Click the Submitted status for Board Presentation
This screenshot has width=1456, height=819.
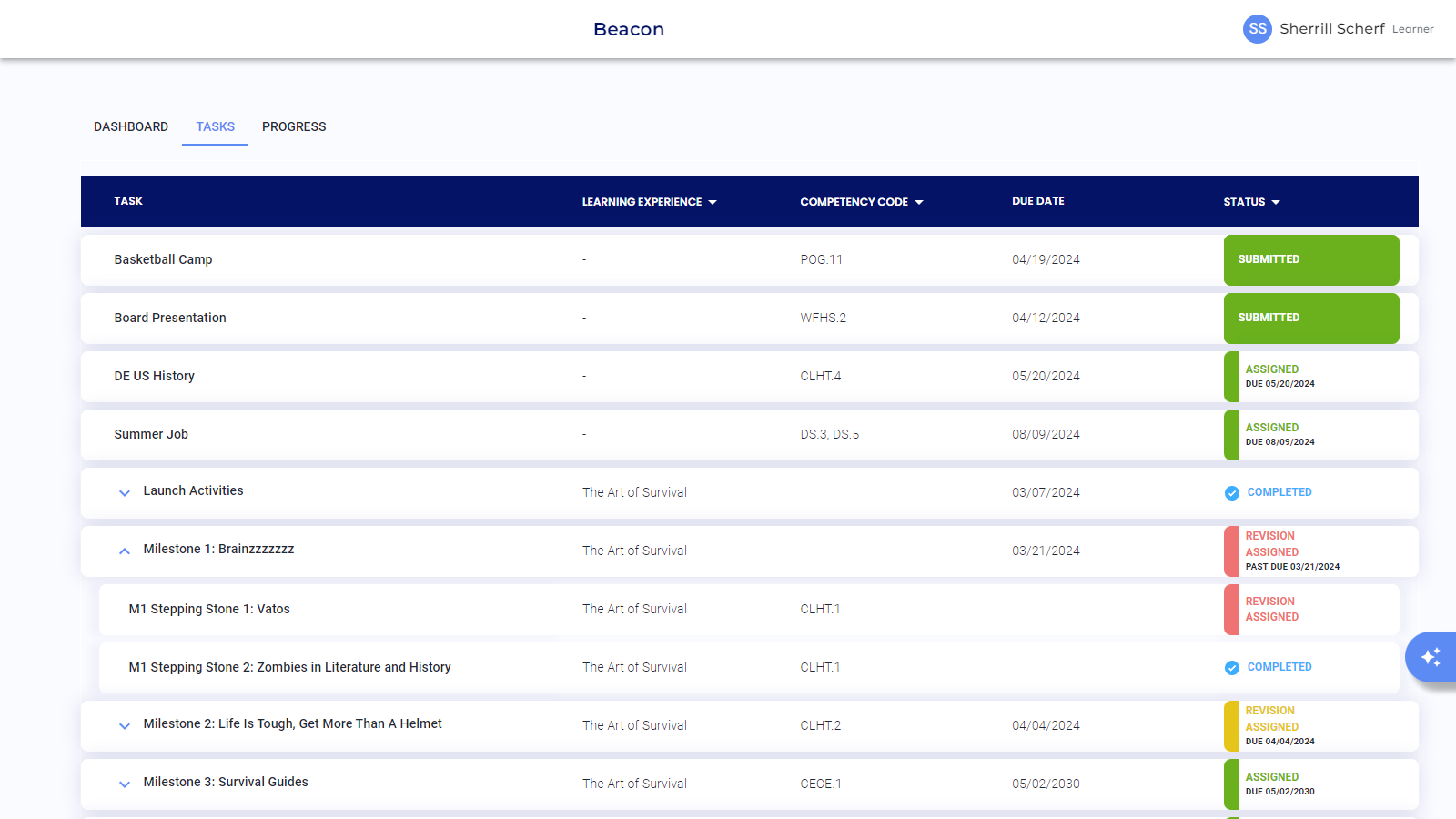[x=1310, y=318]
